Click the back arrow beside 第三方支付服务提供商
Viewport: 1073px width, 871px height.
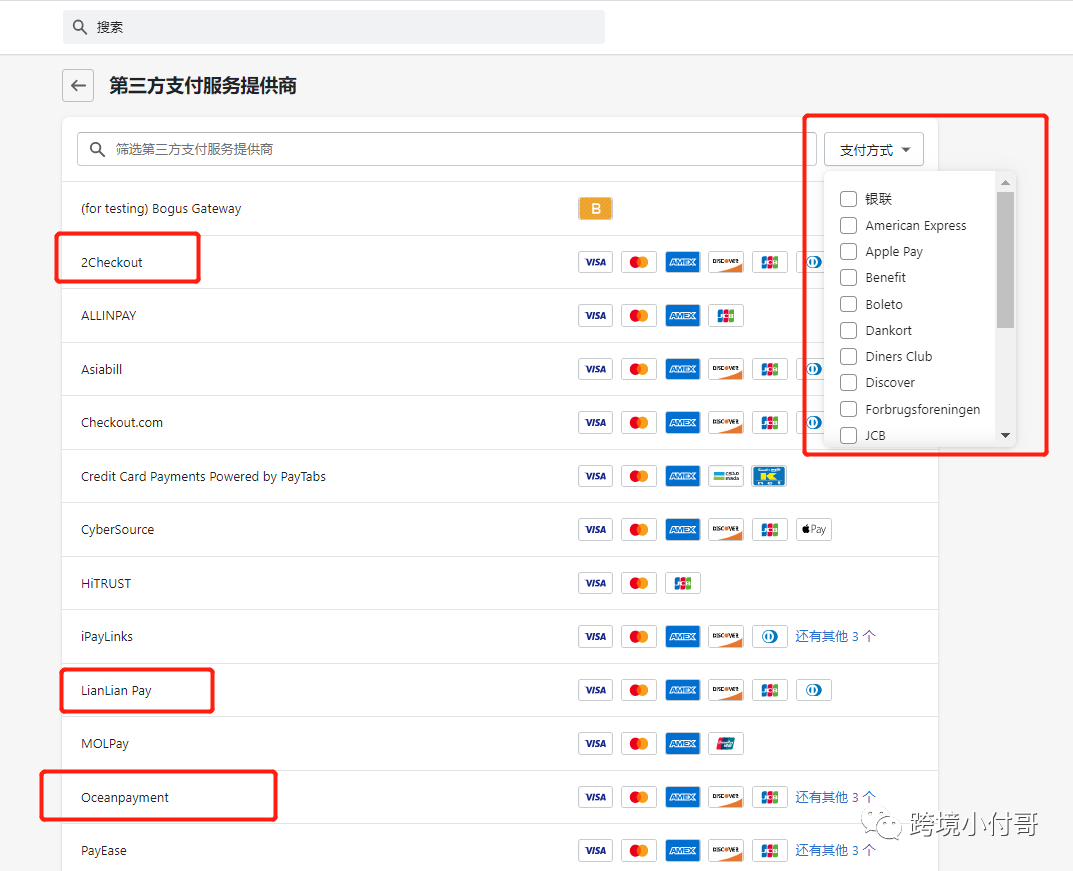(x=78, y=85)
